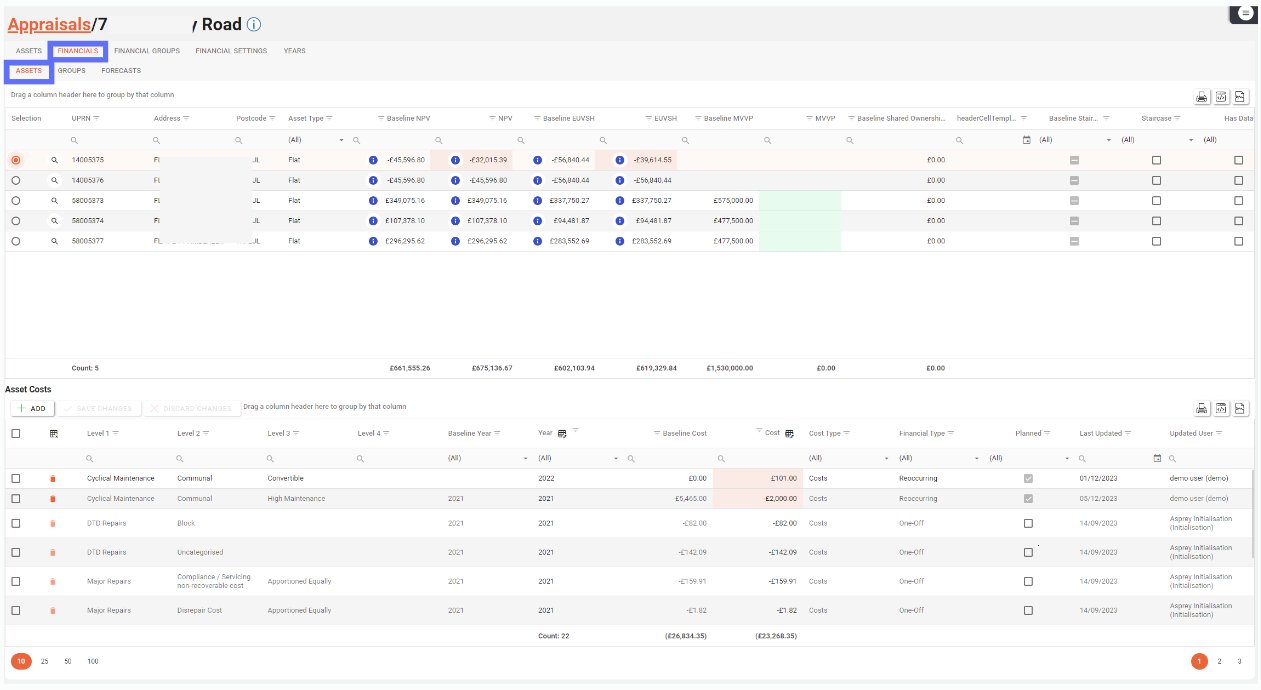Go to page 3 of Asset Costs
The height and width of the screenshot is (690, 1261).
pyautogui.click(x=1239, y=661)
